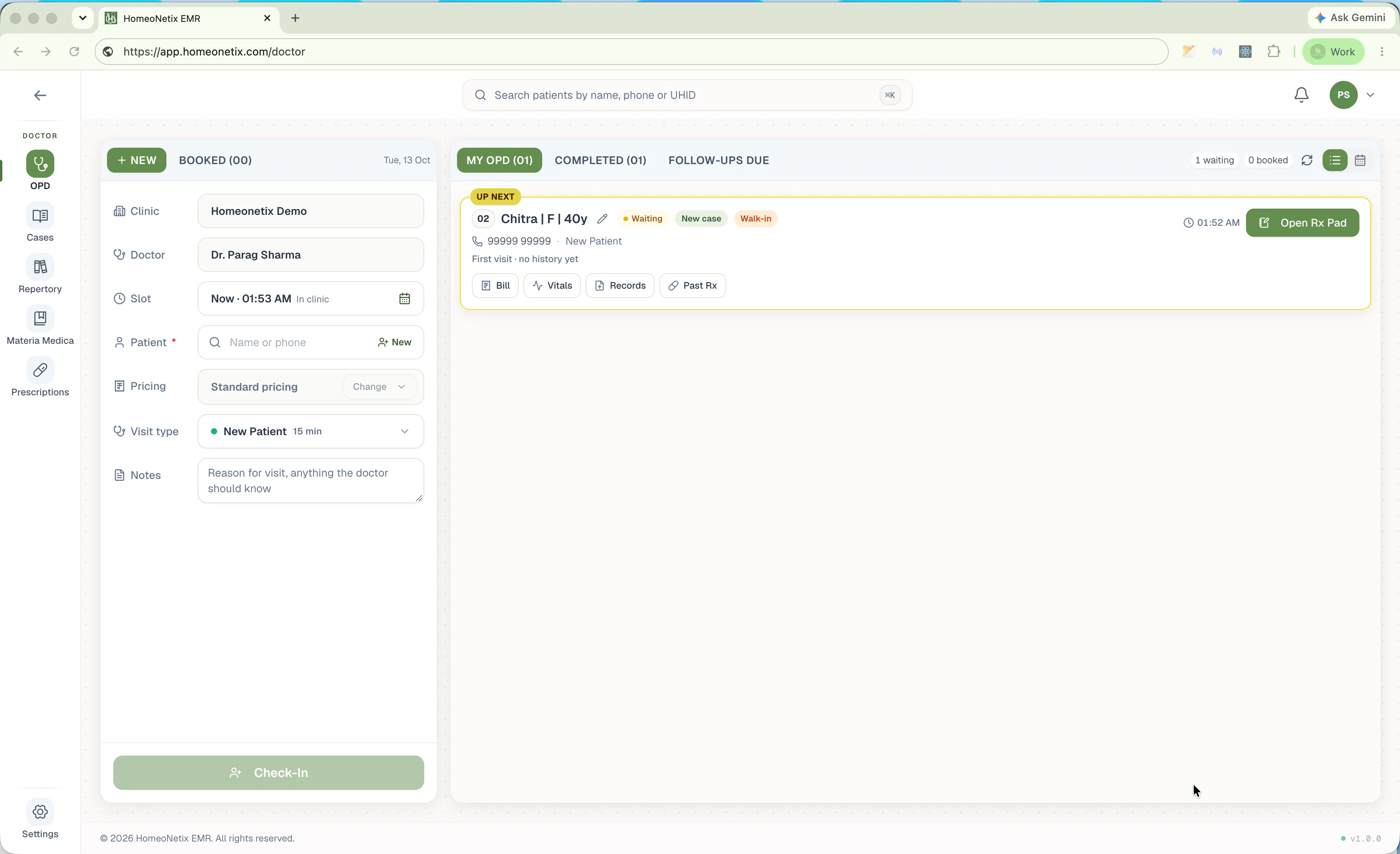
Task: Switch the queue to calendar view
Action: (1360, 160)
